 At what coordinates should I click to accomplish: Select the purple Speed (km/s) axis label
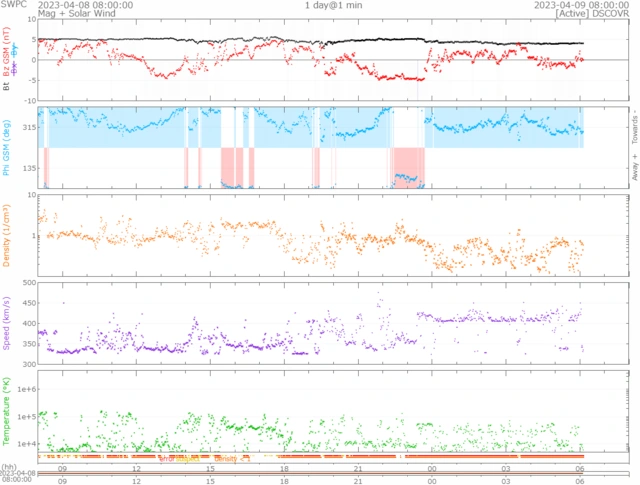tap(6, 323)
